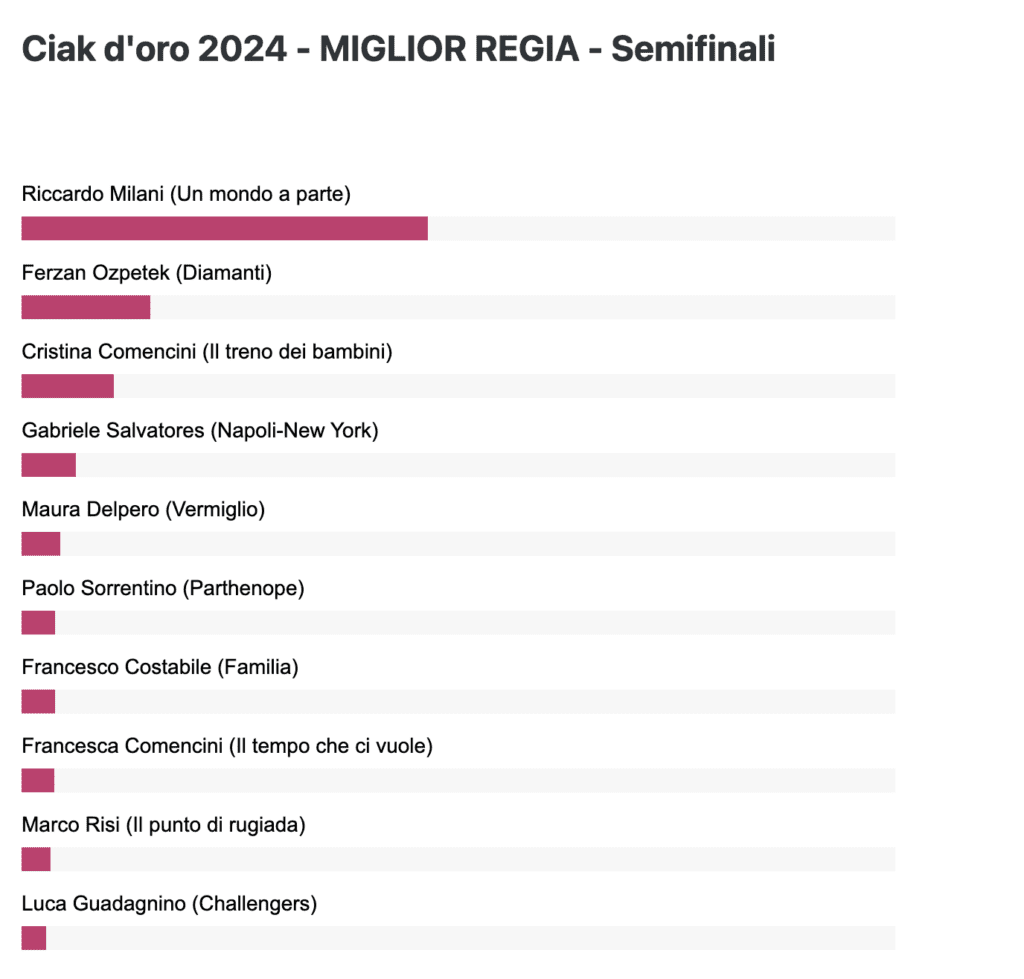Select Marco Risi (Il punto di rugiada)
1024x979 pixels.
(164, 826)
